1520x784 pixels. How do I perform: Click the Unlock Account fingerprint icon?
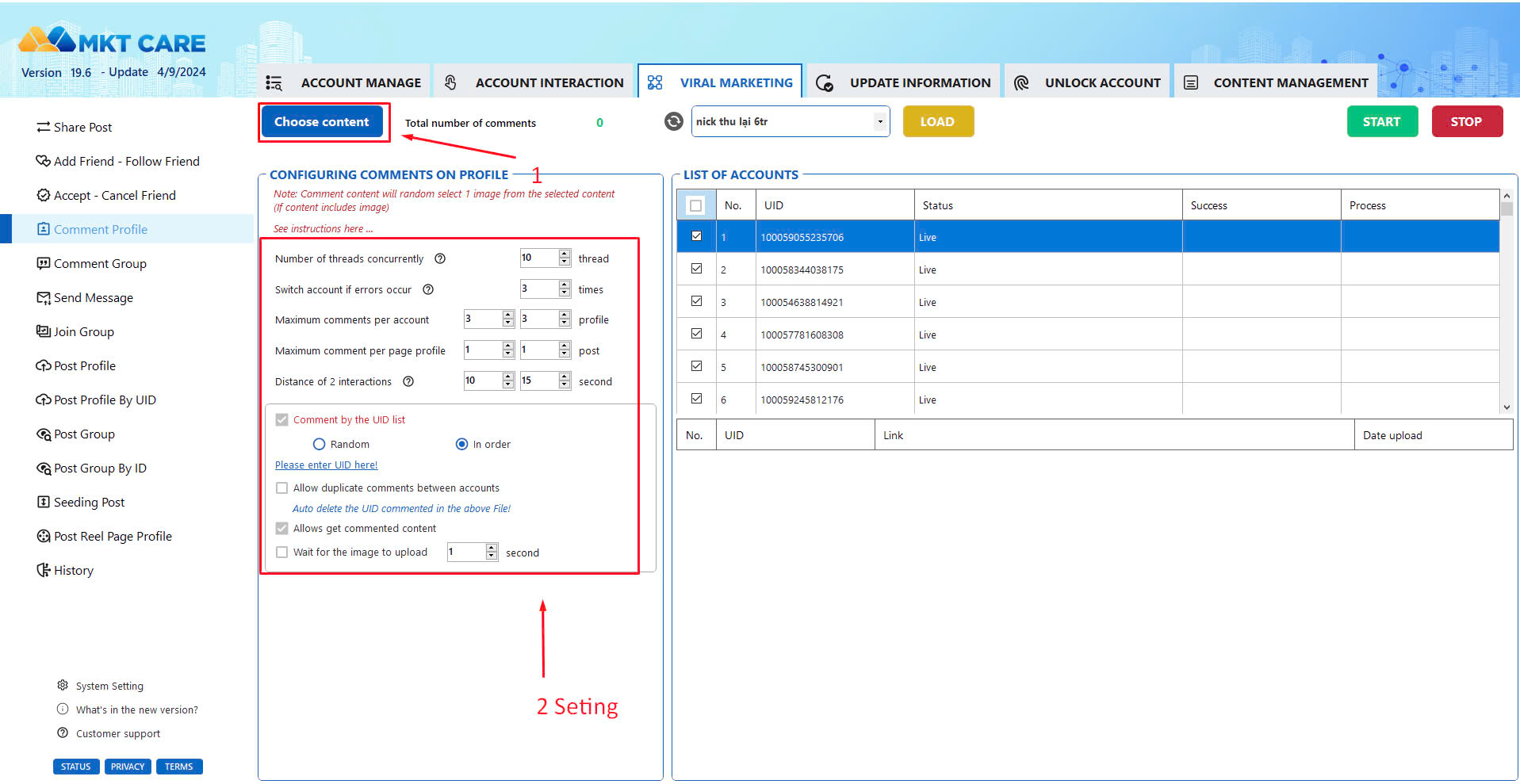pyautogui.click(x=1021, y=82)
